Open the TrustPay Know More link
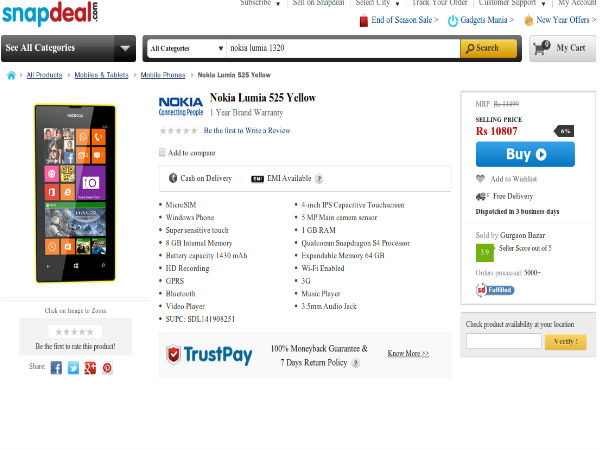This screenshot has height=450, width=600. tap(408, 354)
